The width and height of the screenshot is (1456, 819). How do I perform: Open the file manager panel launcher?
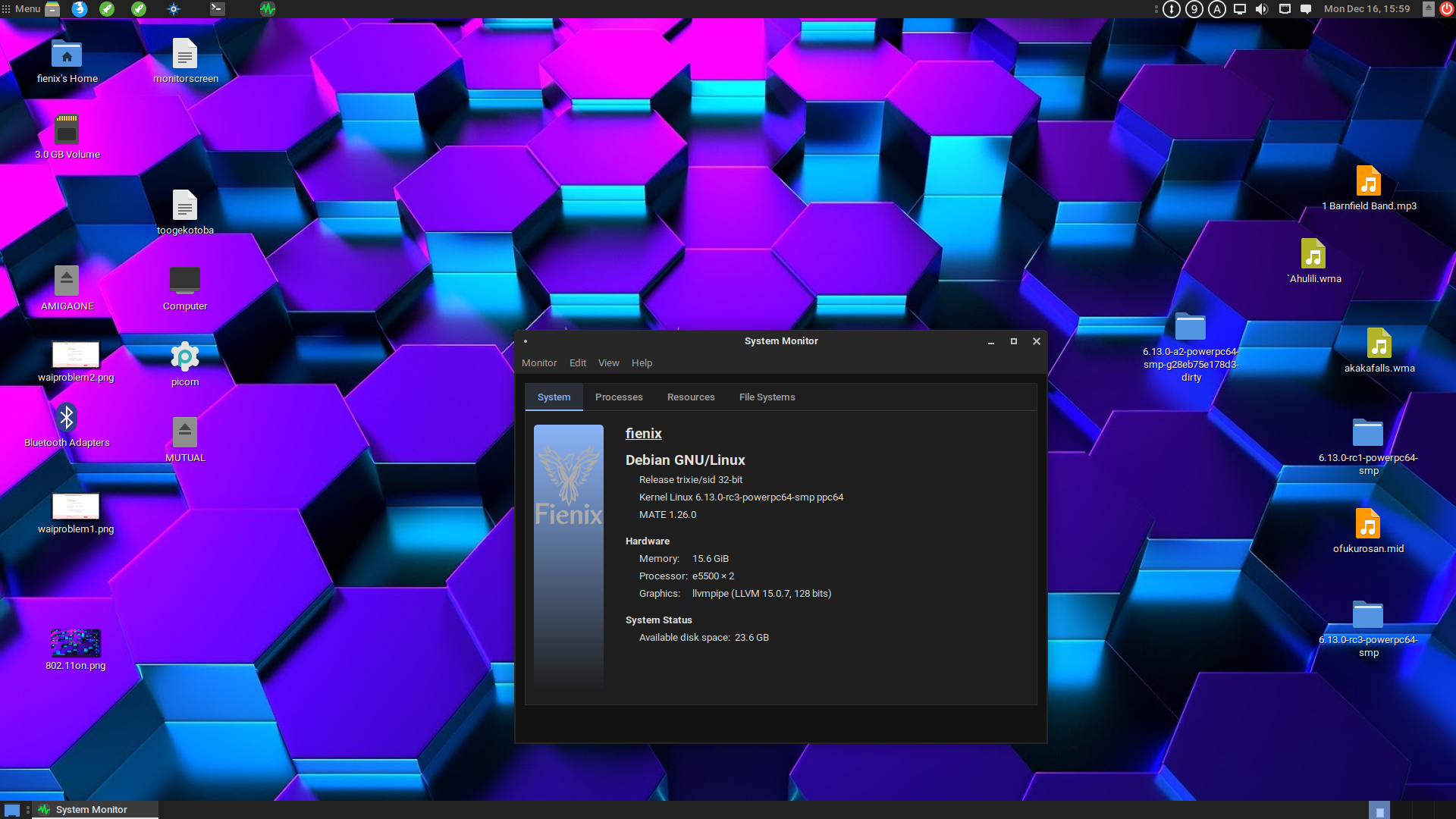pyautogui.click(x=52, y=9)
